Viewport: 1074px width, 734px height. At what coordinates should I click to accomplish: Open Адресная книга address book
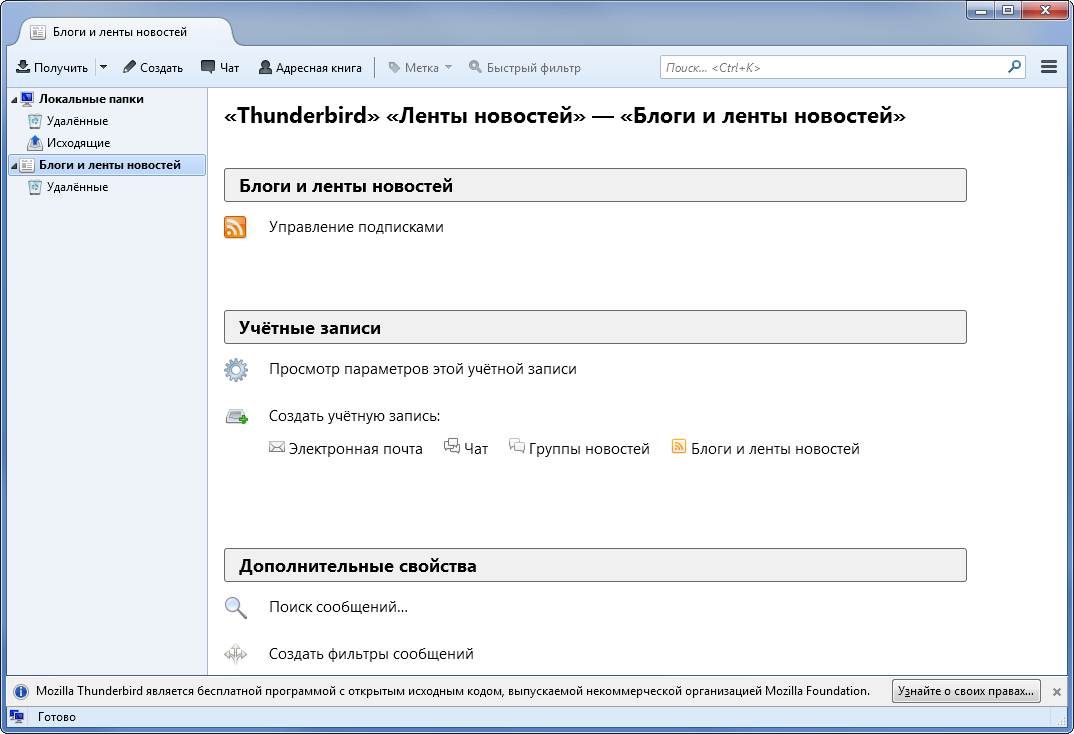[310, 67]
